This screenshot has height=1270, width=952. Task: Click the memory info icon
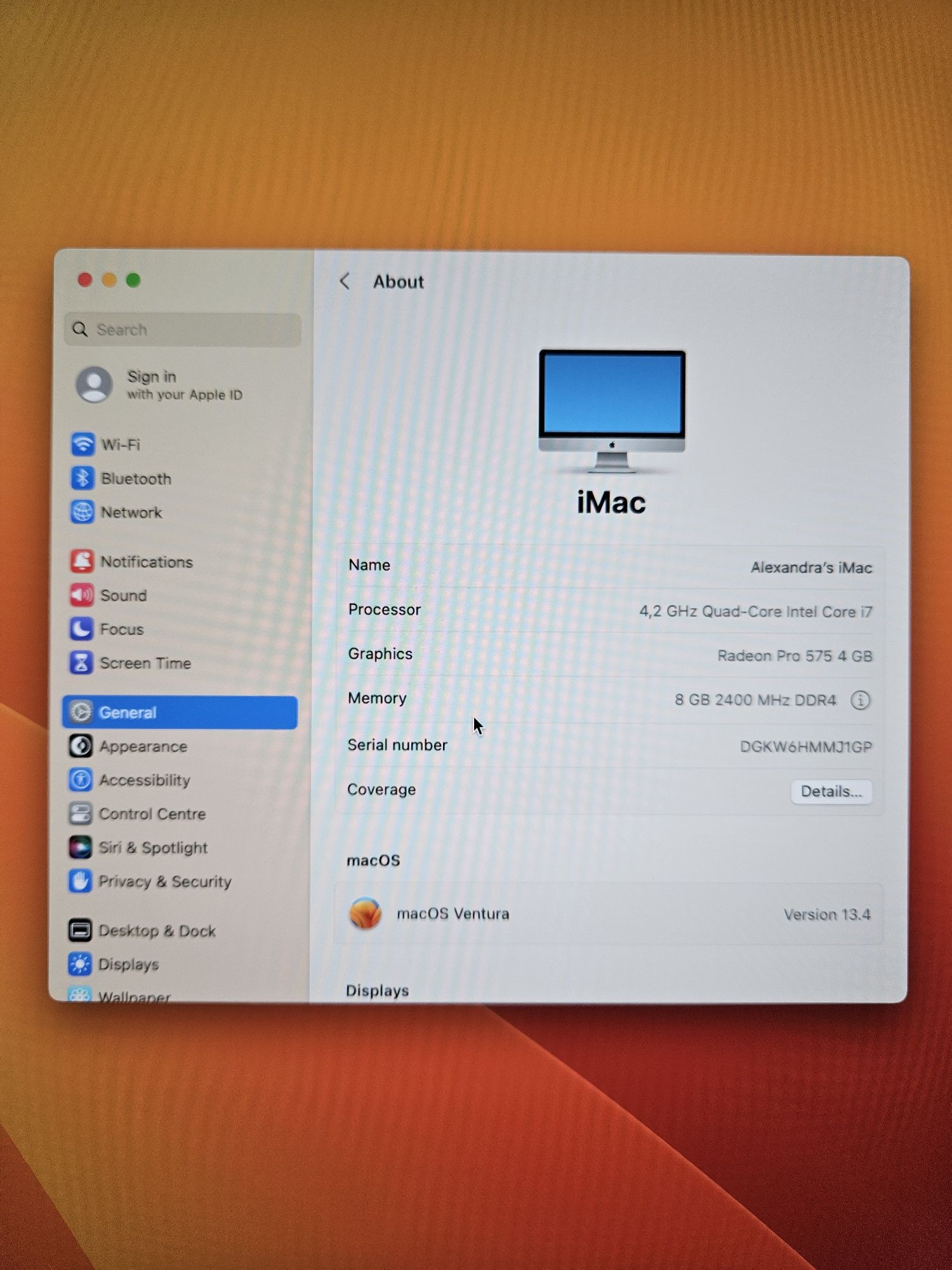coord(861,700)
